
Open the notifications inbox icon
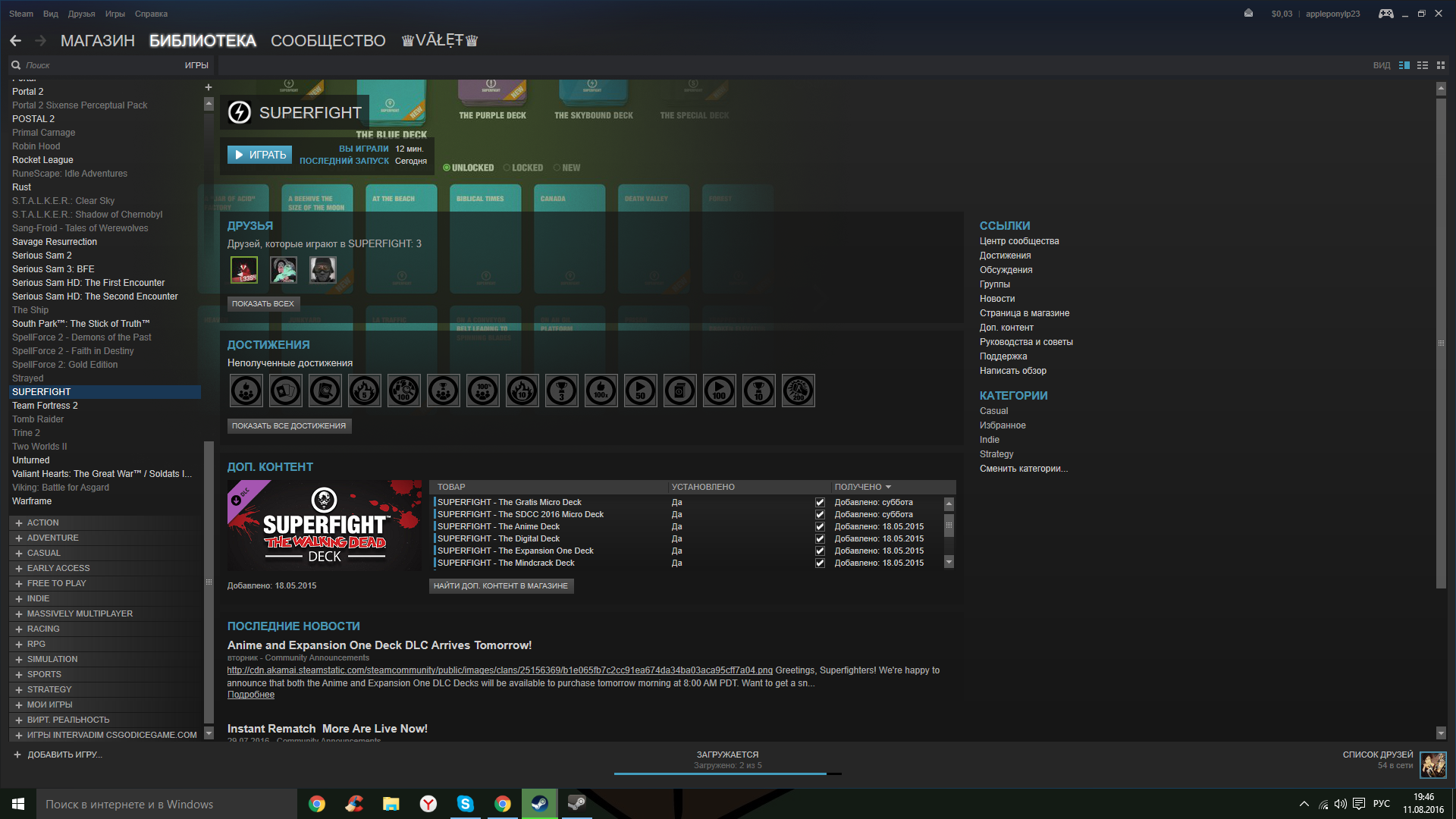pyautogui.click(x=1248, y=14)
